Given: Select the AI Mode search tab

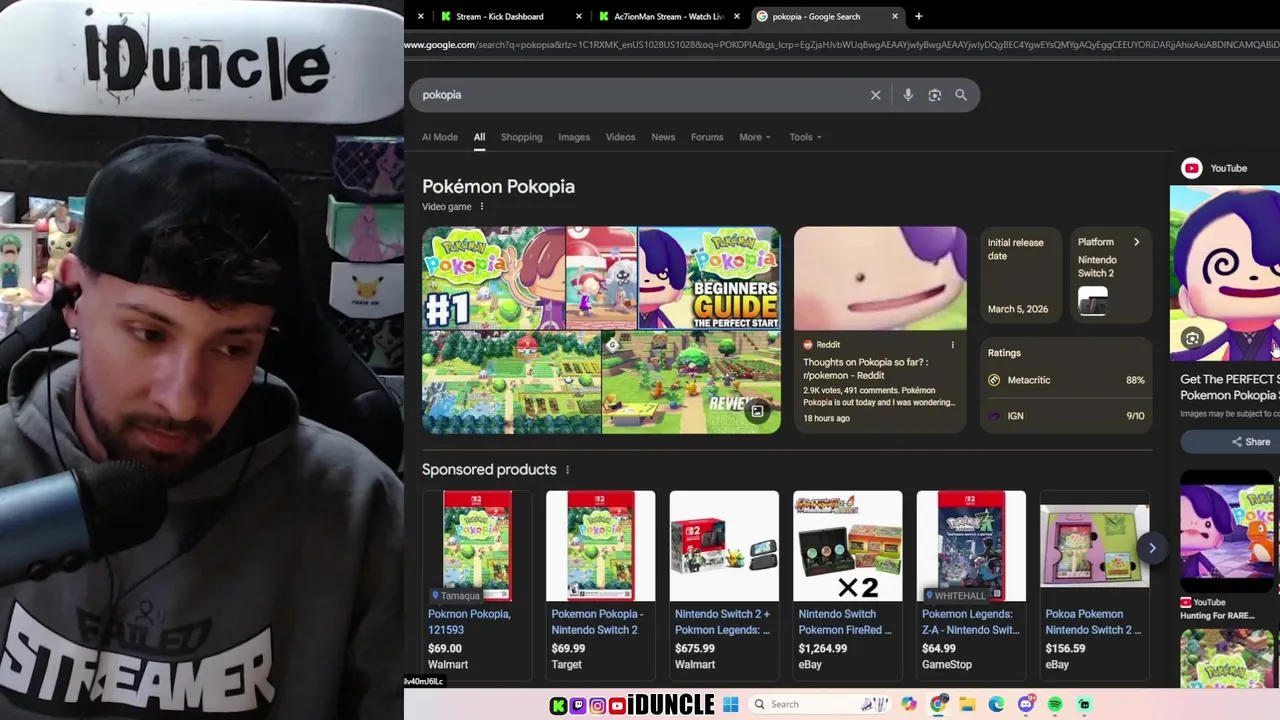Looking at the screenshot, I should click(x=440, y=137).
